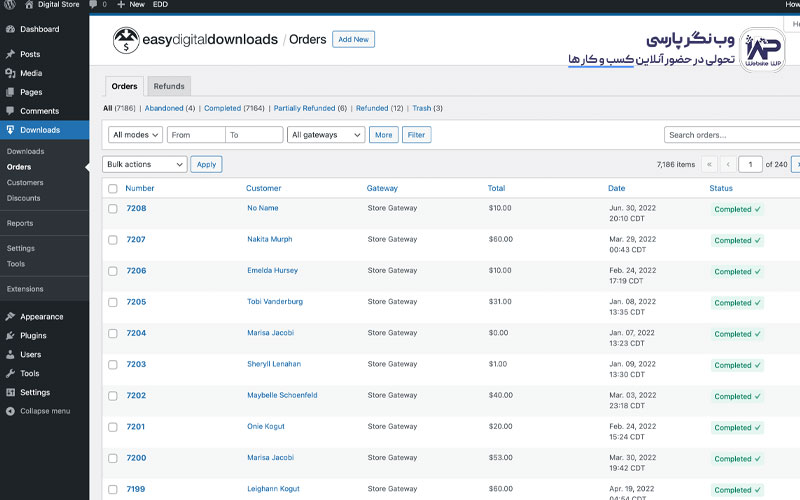Screen dimensions: 800x500
Task: Check the box for order 7203
Action: (x=113, y=364)
